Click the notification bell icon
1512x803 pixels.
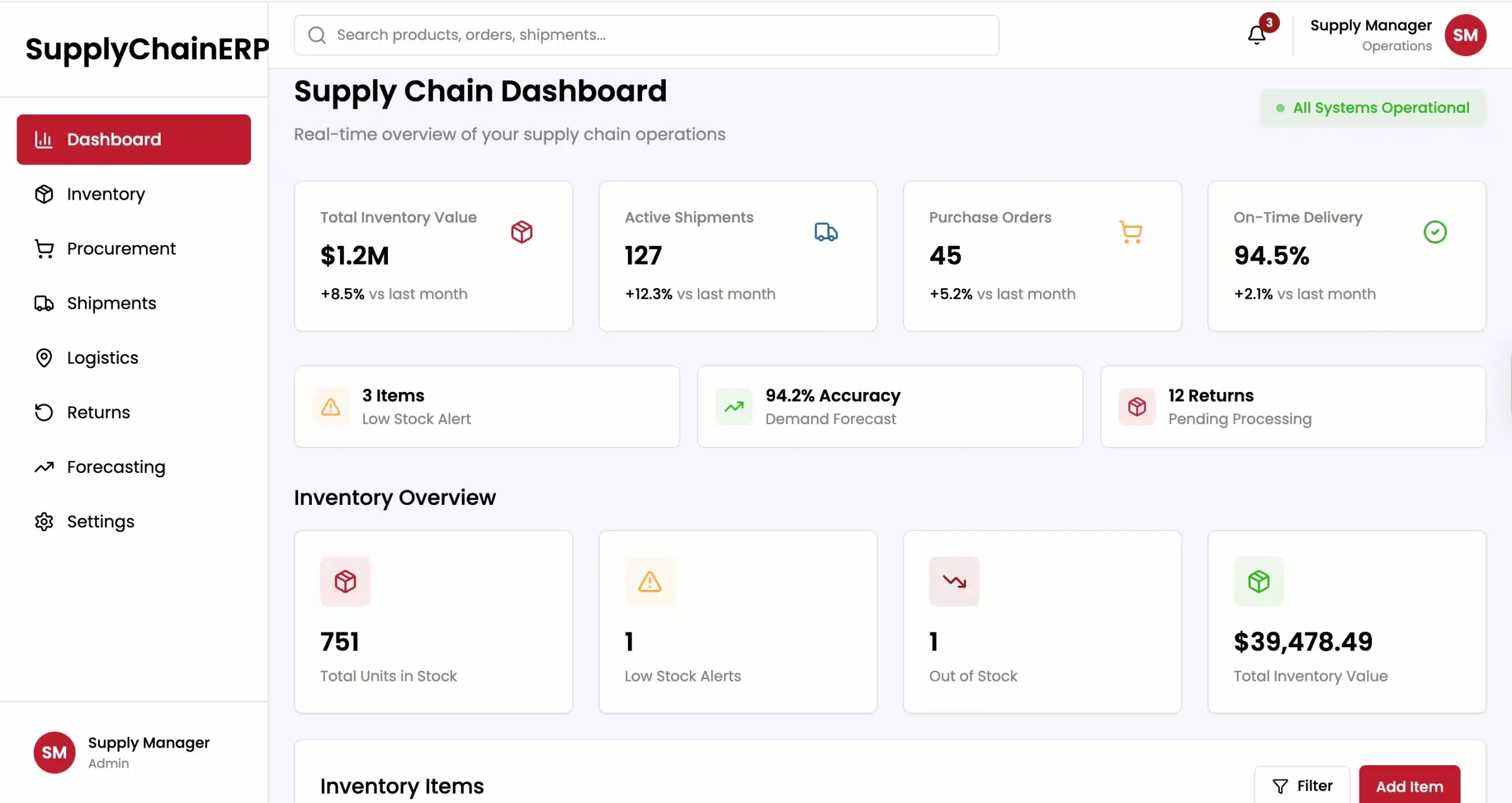(1256, 35)
